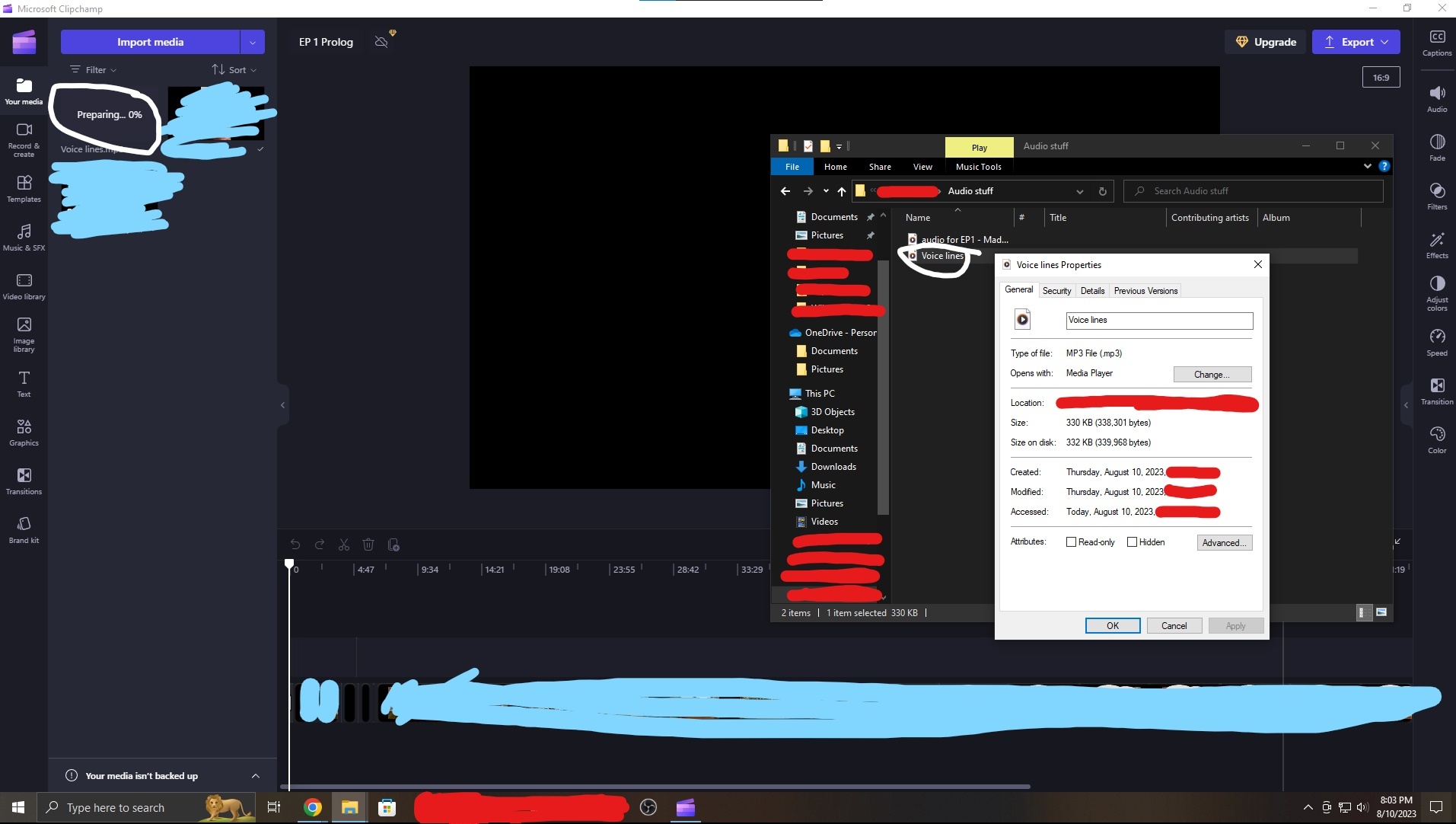Open the Filters panel

tap(1437, 196)
